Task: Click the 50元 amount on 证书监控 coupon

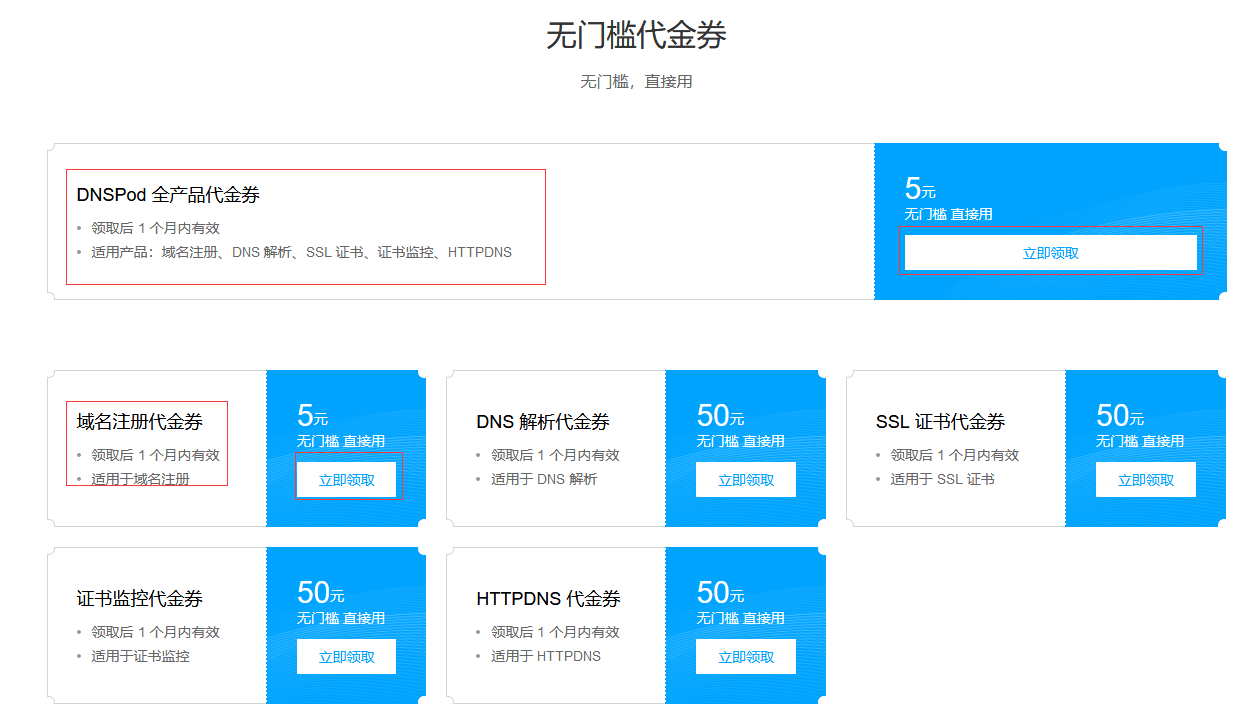Action: coord(320,593)
